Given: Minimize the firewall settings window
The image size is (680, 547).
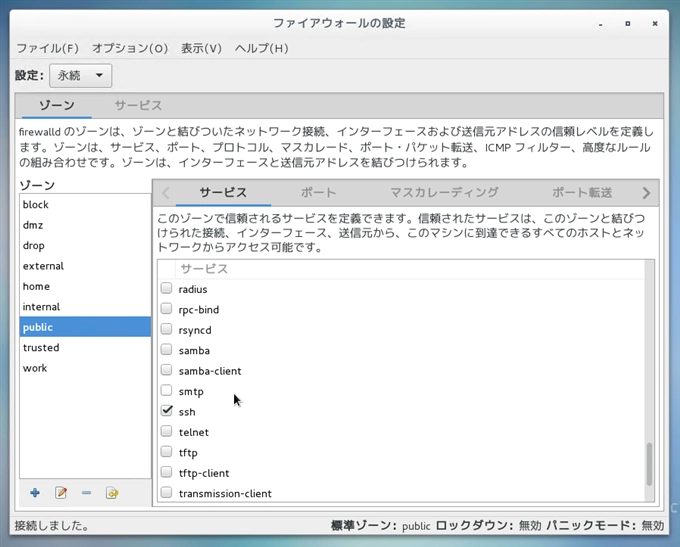Looking at the screenshot, I should point(601,24).
